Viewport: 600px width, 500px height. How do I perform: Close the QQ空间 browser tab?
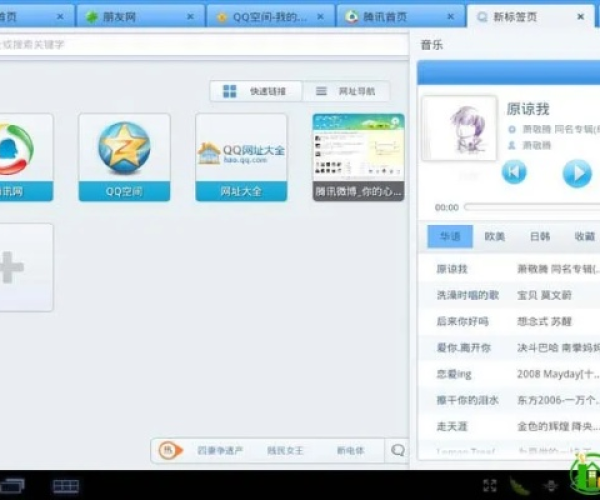(319, 17)
